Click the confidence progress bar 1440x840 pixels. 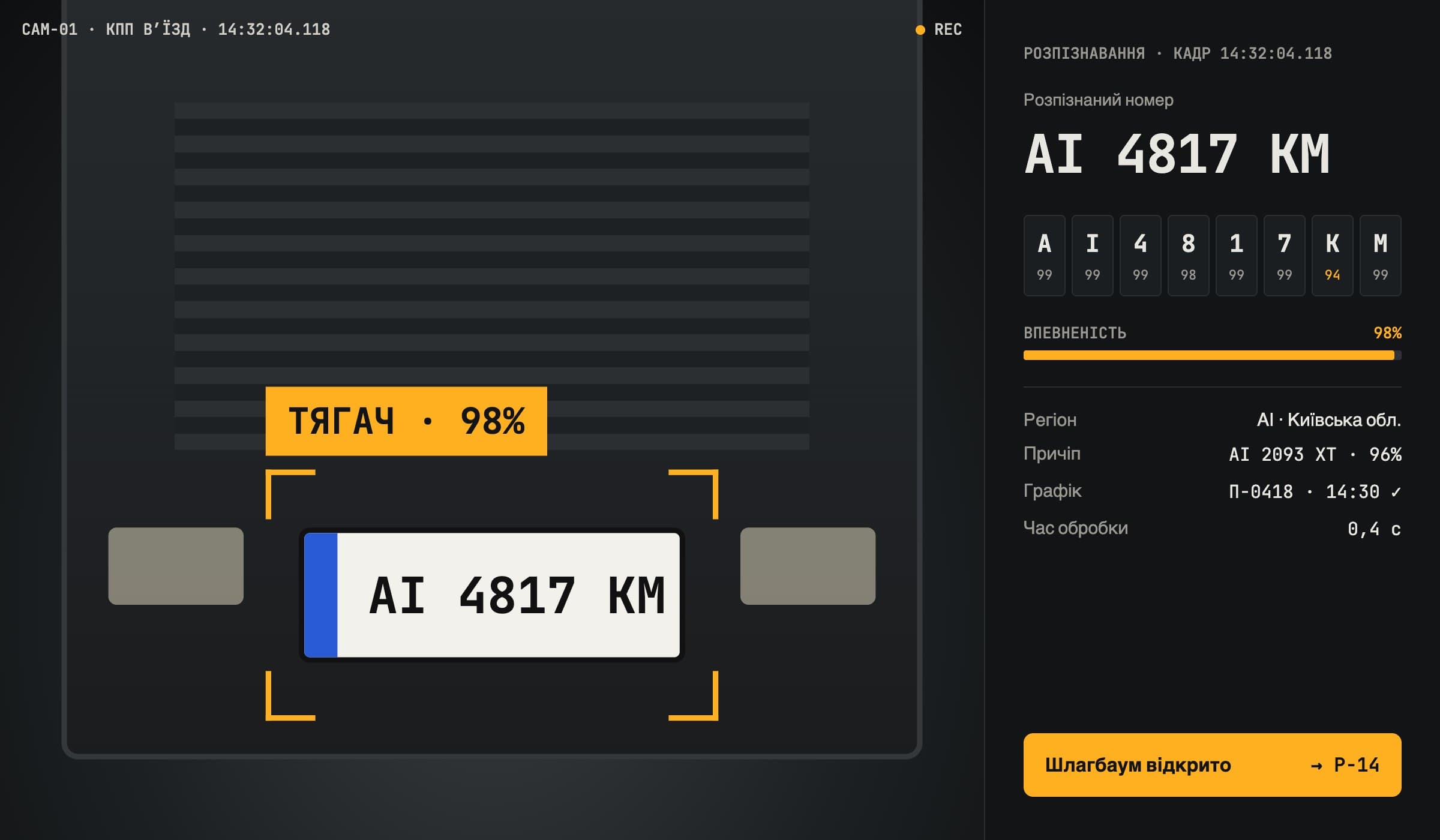coord(1212,355)
